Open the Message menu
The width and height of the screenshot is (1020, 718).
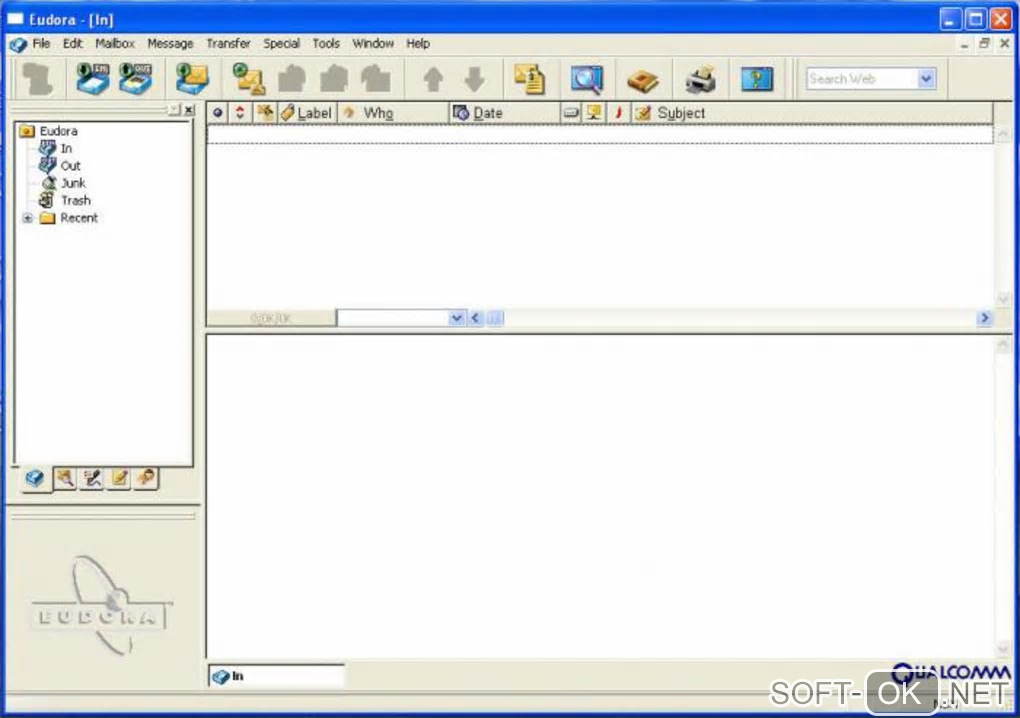[170, 44]
